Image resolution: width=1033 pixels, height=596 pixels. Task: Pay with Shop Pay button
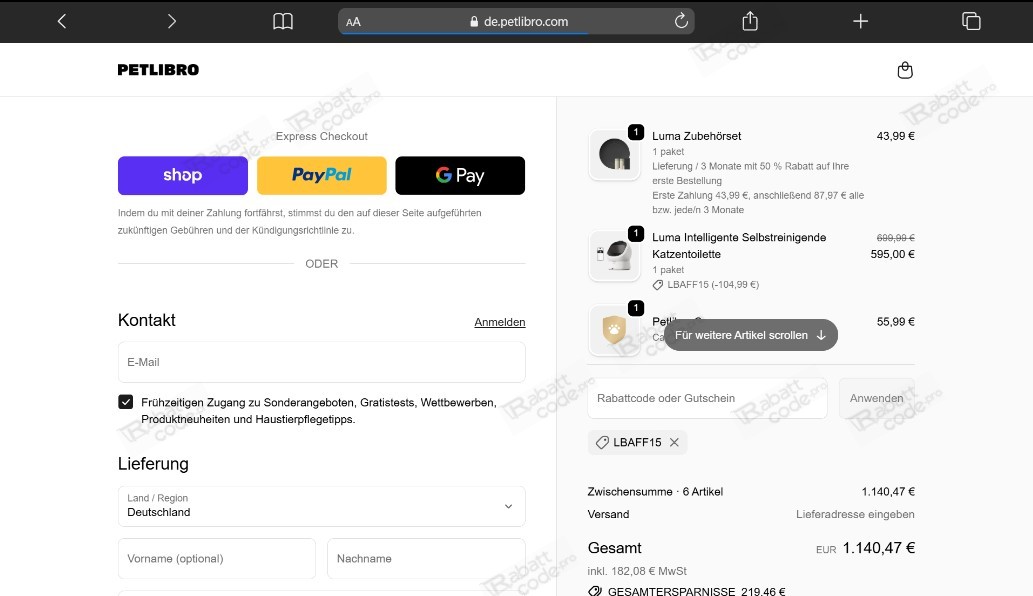tap(182, 175)
